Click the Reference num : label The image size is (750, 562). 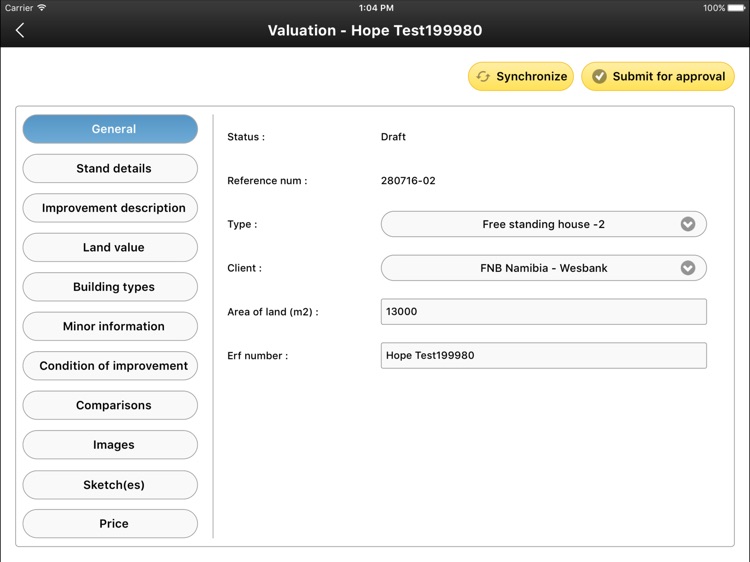click(267, 181)
